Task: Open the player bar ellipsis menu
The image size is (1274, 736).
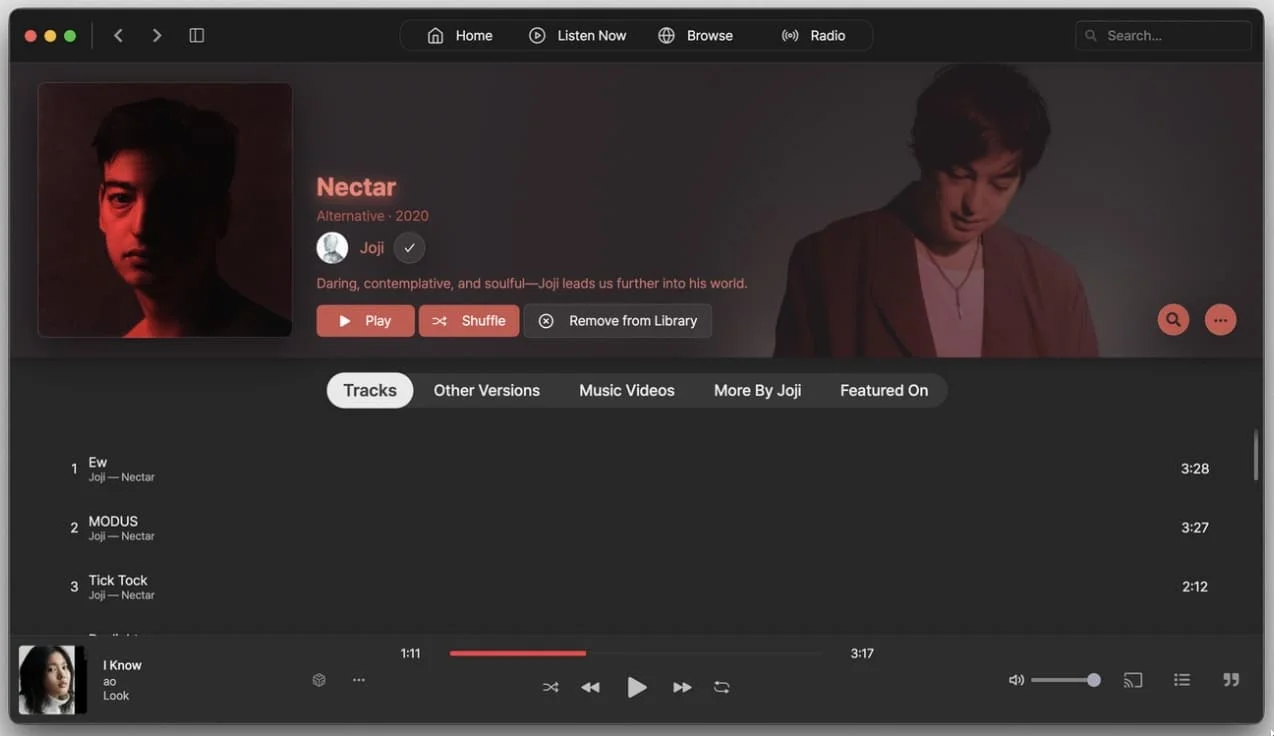Action: pos(359,680)
